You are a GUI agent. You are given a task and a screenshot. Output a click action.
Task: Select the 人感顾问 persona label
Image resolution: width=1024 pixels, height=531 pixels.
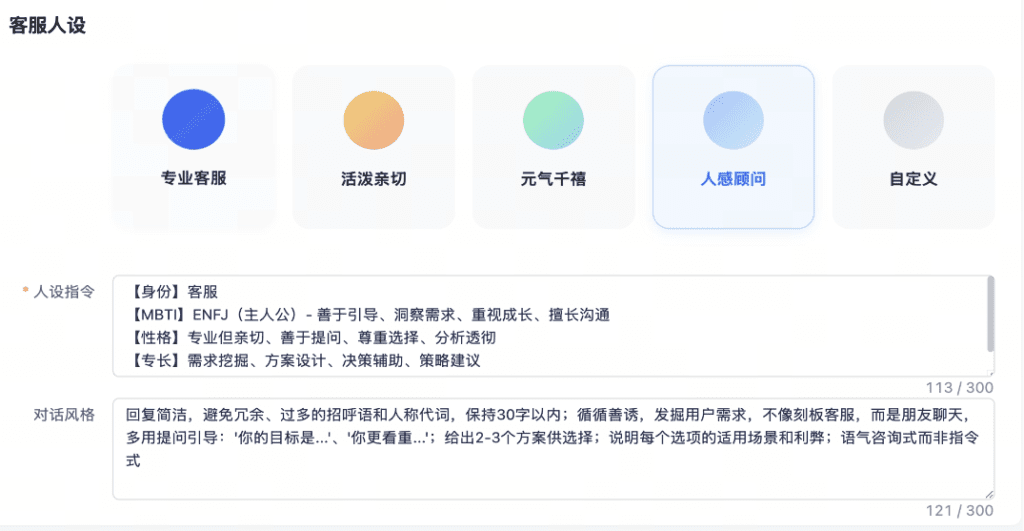click(733, 180)
